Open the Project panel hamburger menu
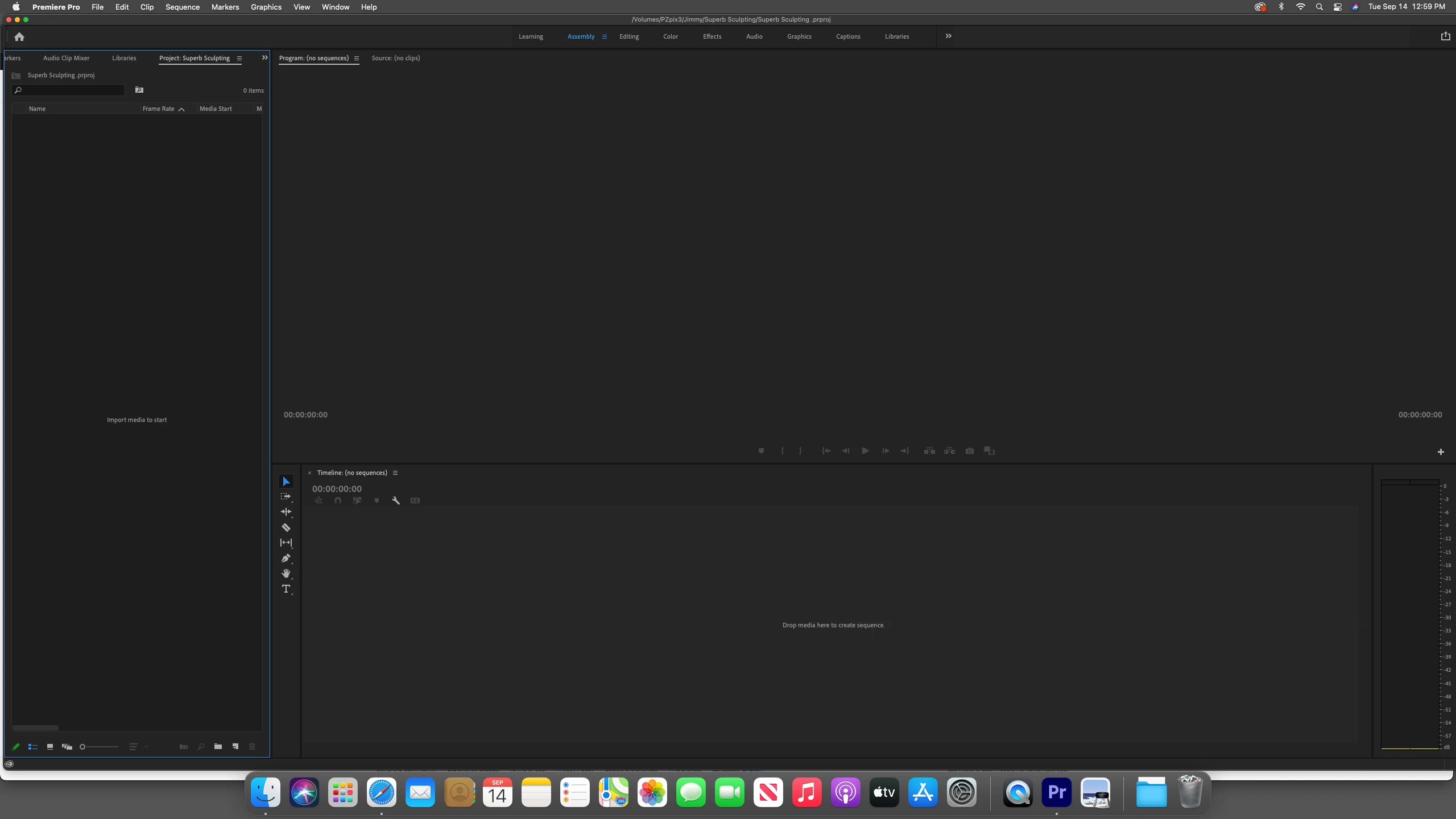The height and width of the screenshot is (819, 1456). click(x=239, y=58)
